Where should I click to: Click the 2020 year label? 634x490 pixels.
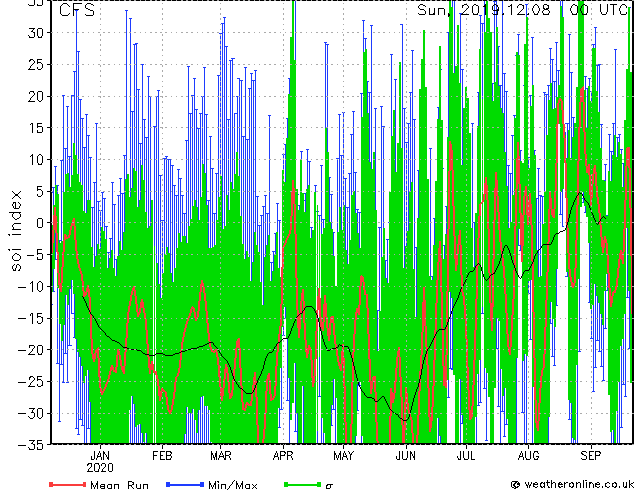[100, 468]
